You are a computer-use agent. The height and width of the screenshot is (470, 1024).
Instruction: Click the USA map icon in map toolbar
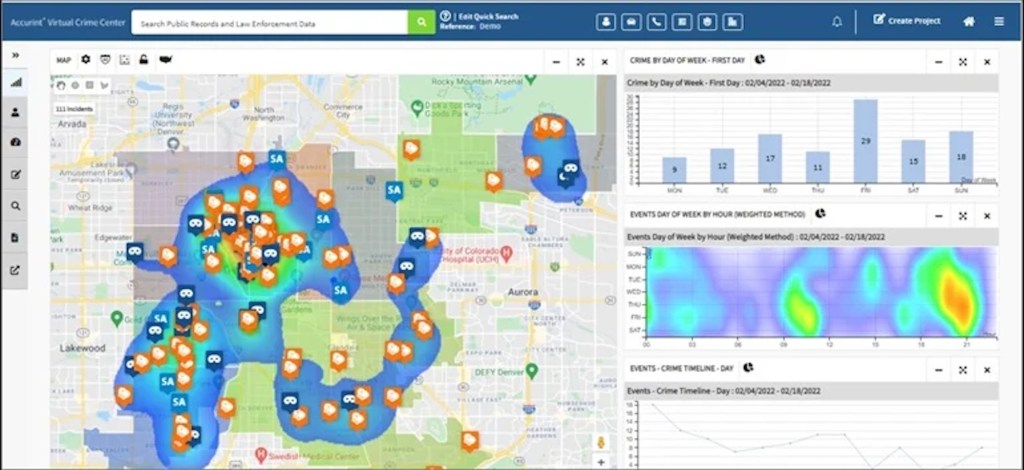click(166, 59)
